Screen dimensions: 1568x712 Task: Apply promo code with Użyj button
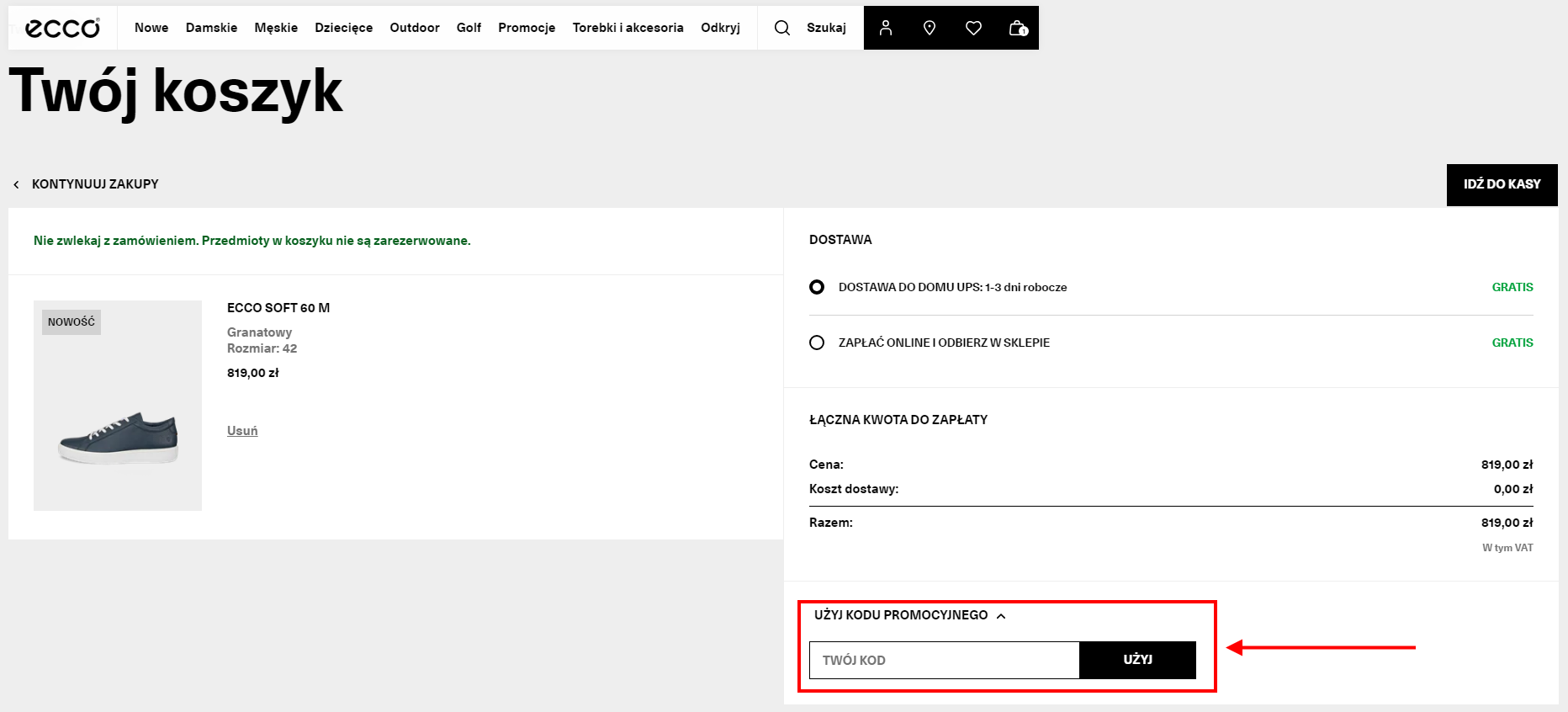click(x=1137, y=660)
